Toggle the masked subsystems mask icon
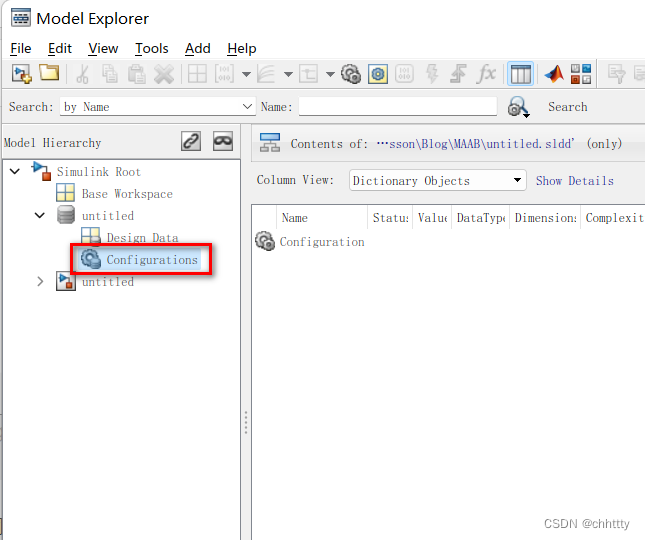Screen dimensions: 645x540 [x=223, y=141]
